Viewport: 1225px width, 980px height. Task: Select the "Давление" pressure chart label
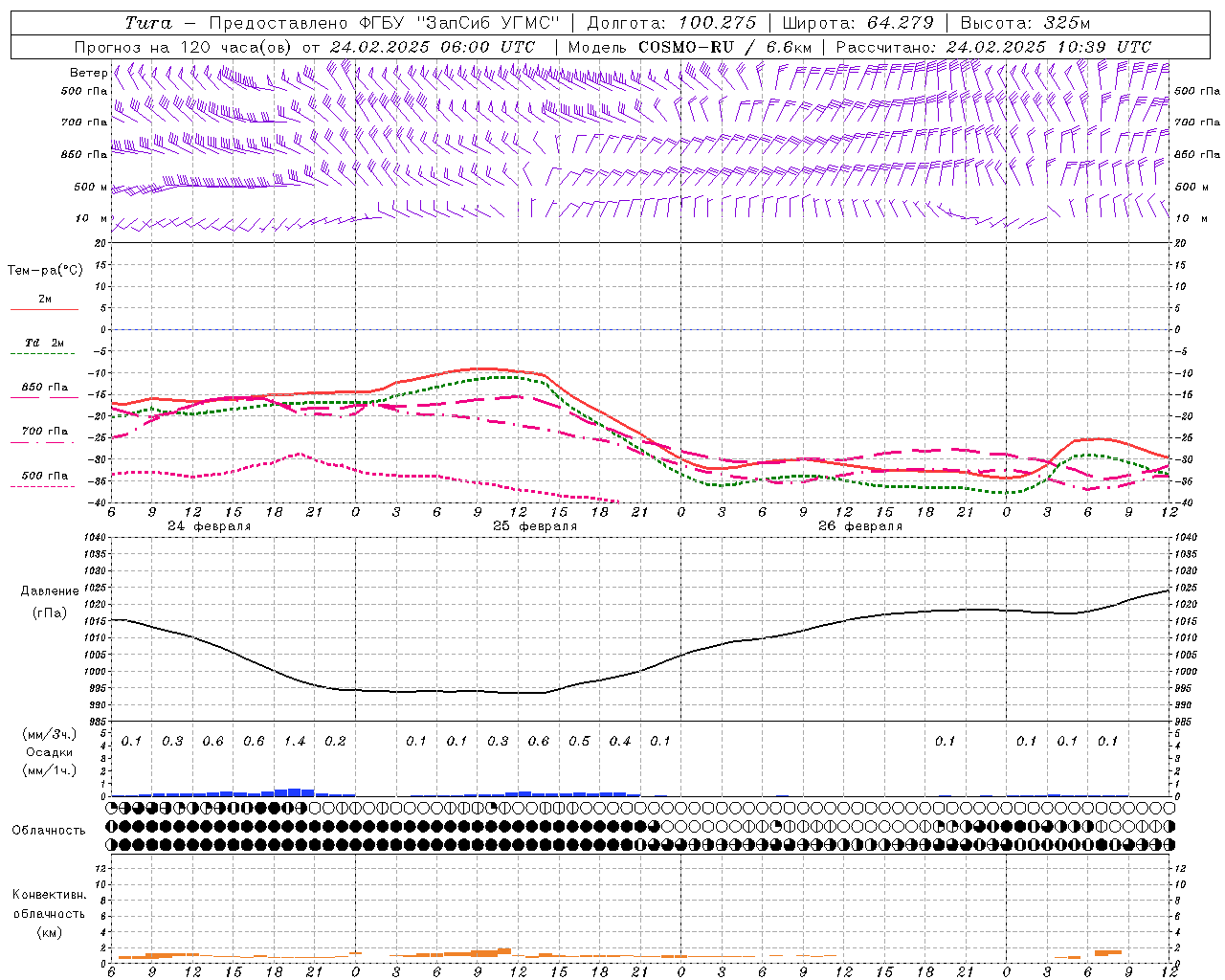[x=50, y=591]
